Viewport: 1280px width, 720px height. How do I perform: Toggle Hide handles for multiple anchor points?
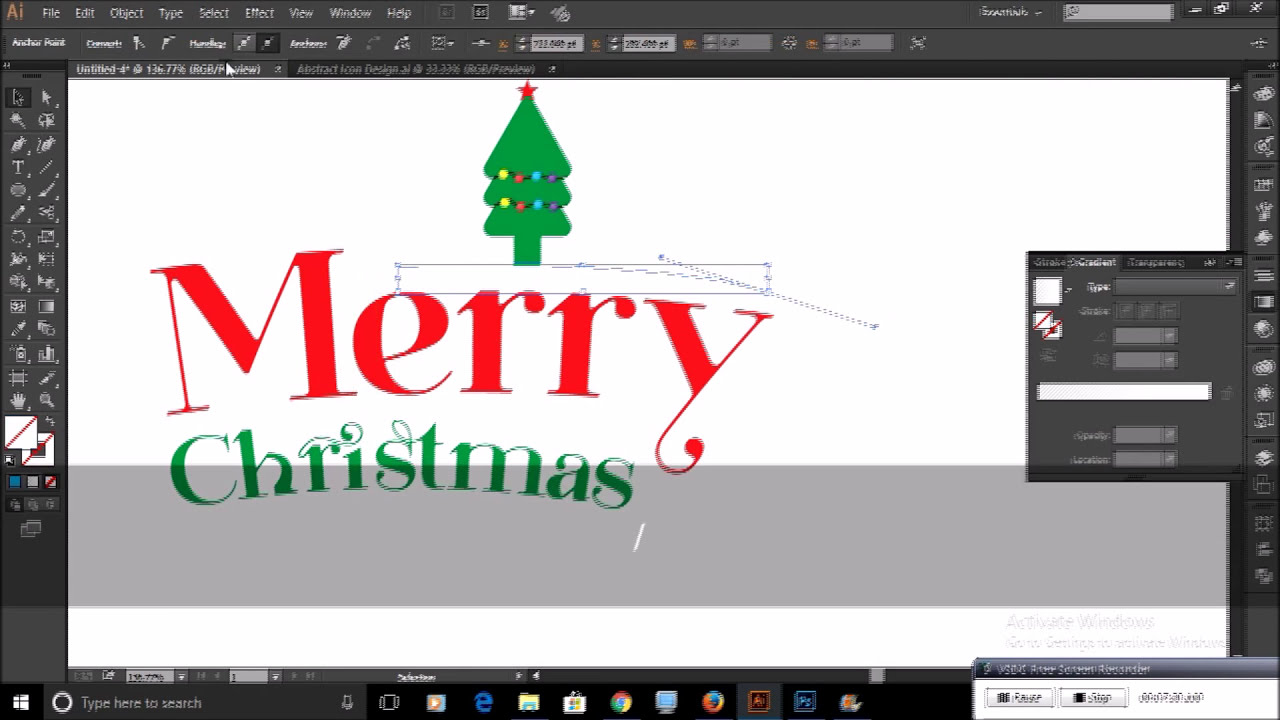(267, 43)
